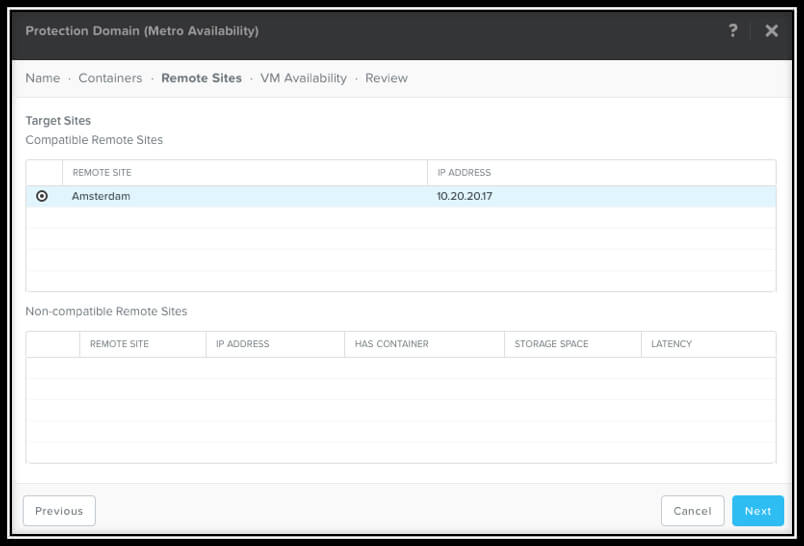Sort by the Has Container column

[x=391, y=344]
